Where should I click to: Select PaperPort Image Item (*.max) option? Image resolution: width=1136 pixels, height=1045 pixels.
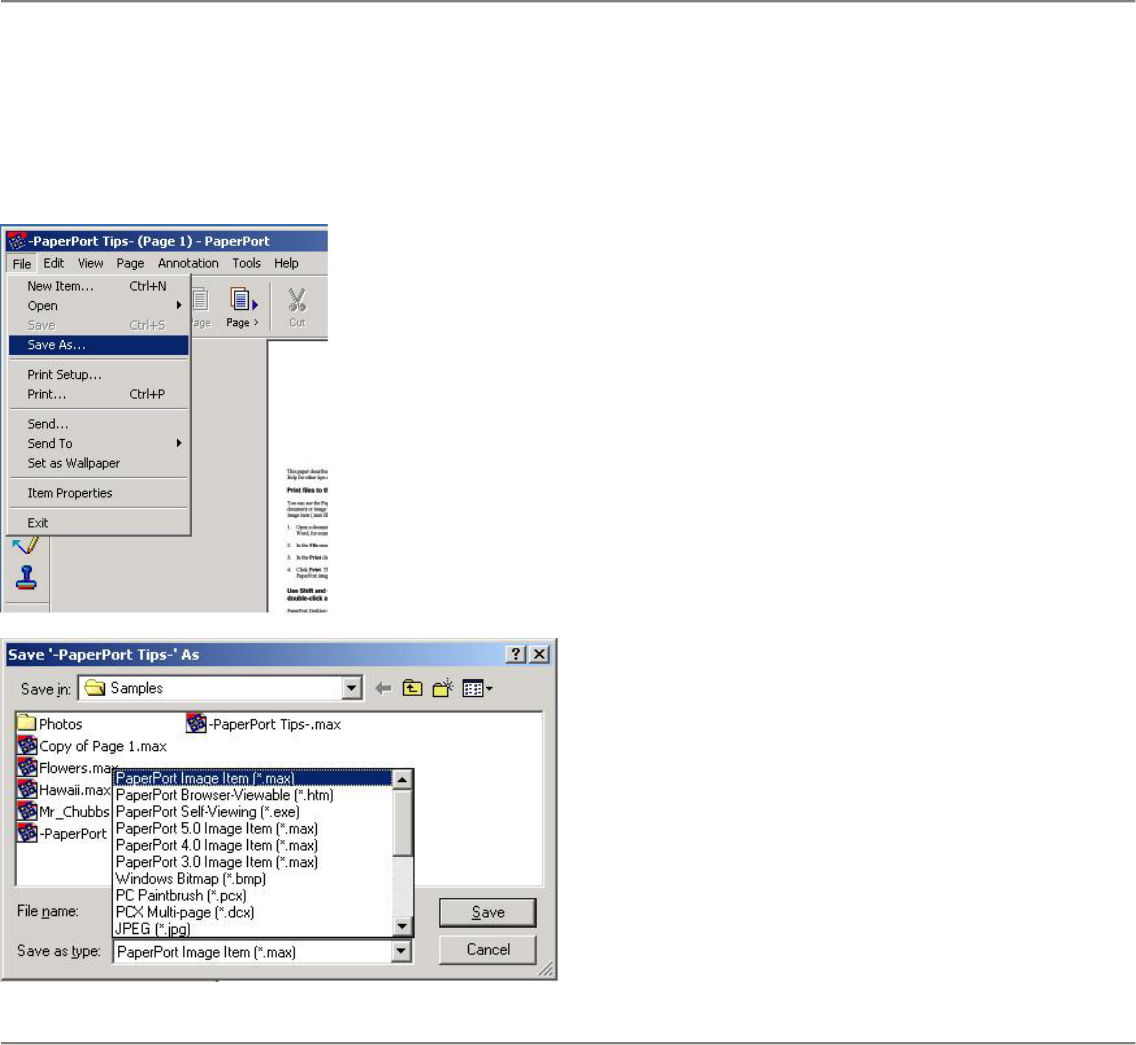[x=253, y=778]
